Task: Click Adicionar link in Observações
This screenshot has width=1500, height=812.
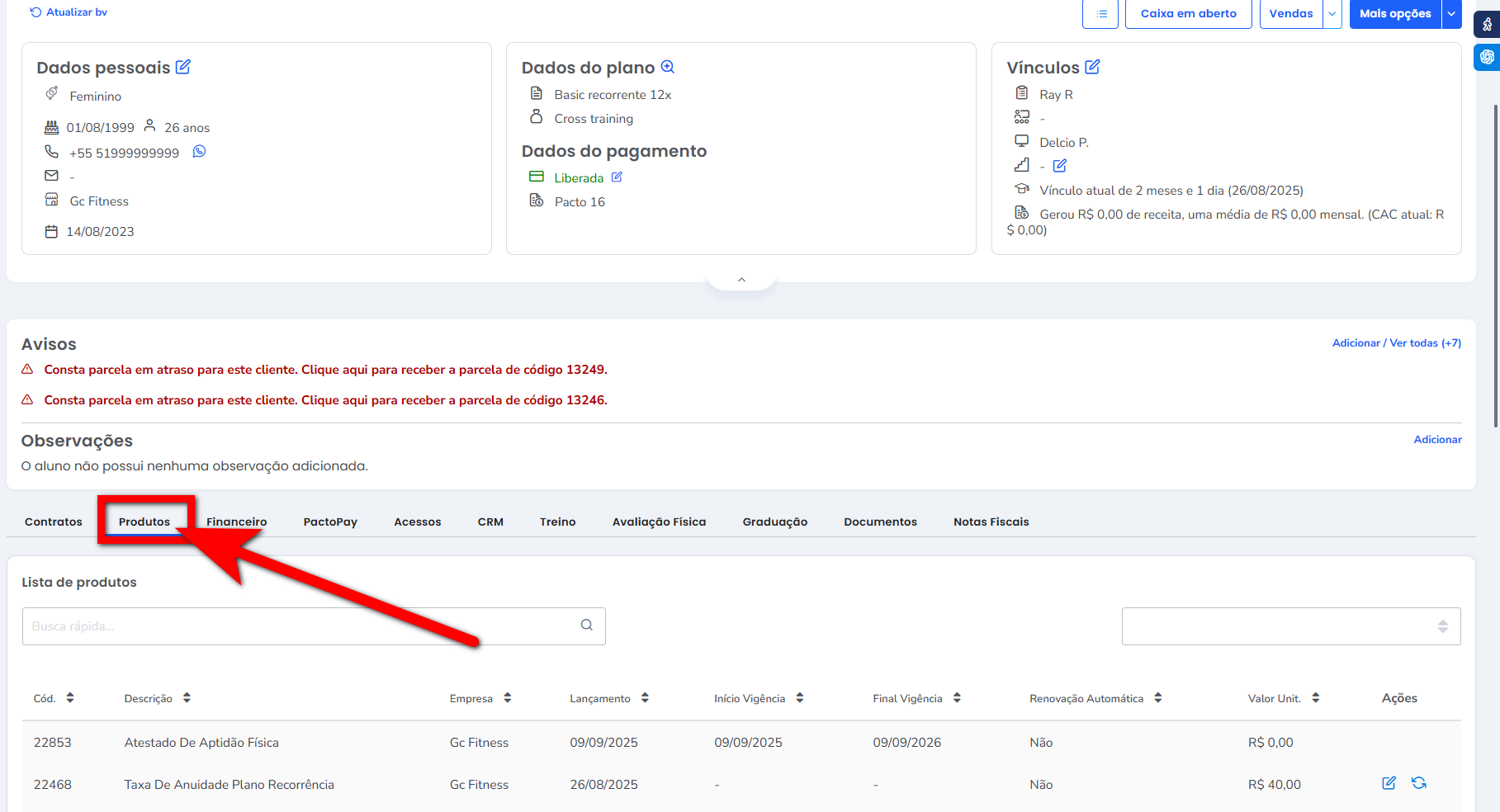Action: tap(1437, 440)
